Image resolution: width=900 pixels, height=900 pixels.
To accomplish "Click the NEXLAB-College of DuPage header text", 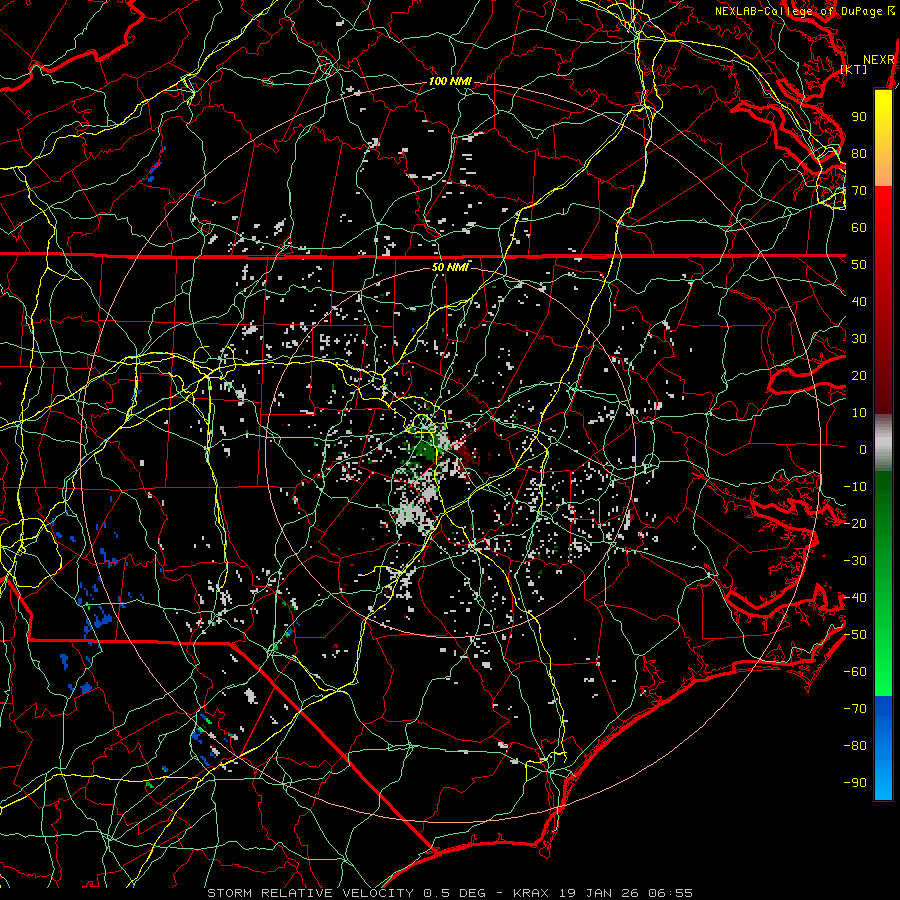I will [x=805, y=11].
